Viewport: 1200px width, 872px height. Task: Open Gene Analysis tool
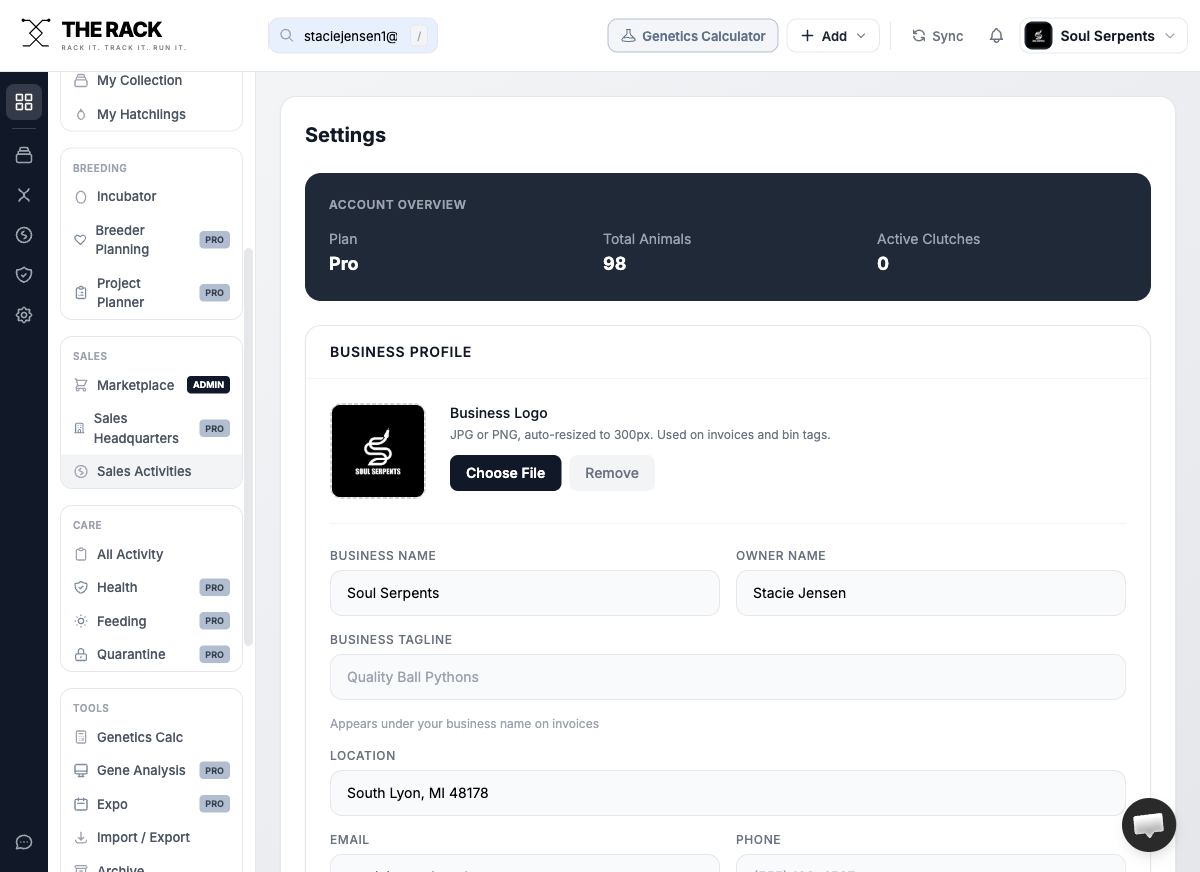(x=152, y=770)
